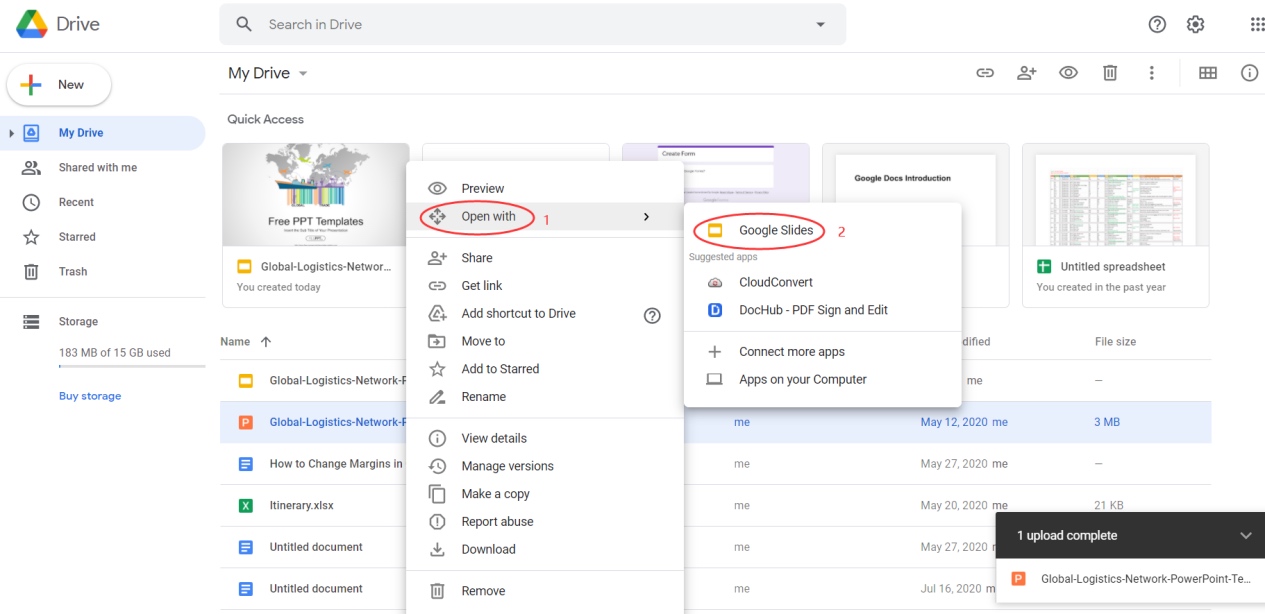Viewport: 1265px width, 614px height.
Task: Select DocHub - PDF Sign and Edit
Action: click(822, 310)
